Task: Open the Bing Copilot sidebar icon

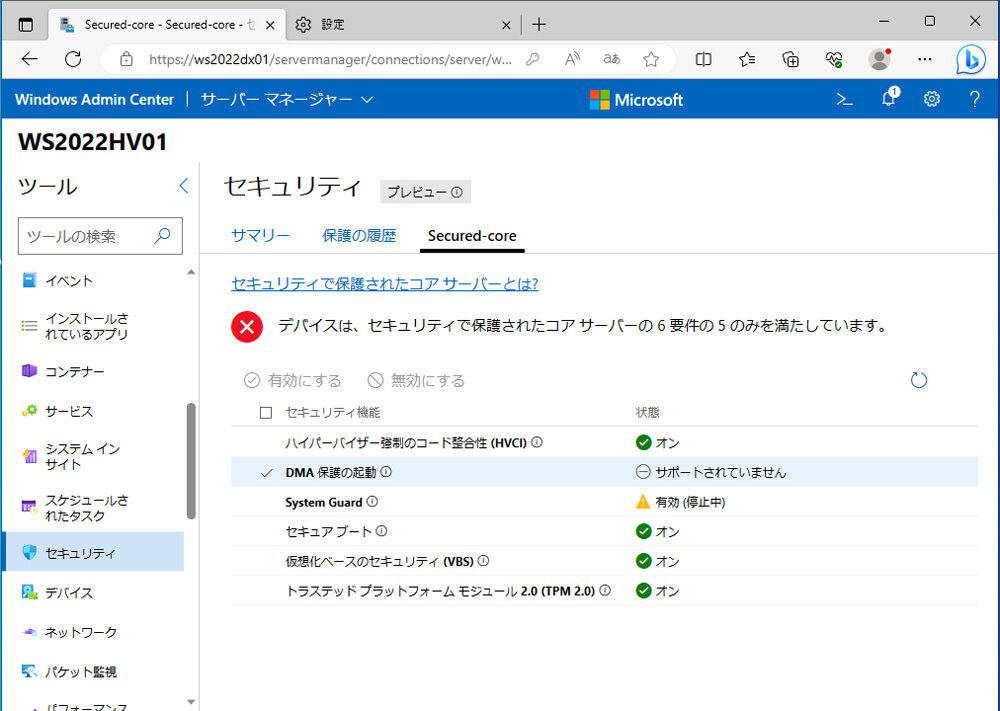Action: coord(971,59)
